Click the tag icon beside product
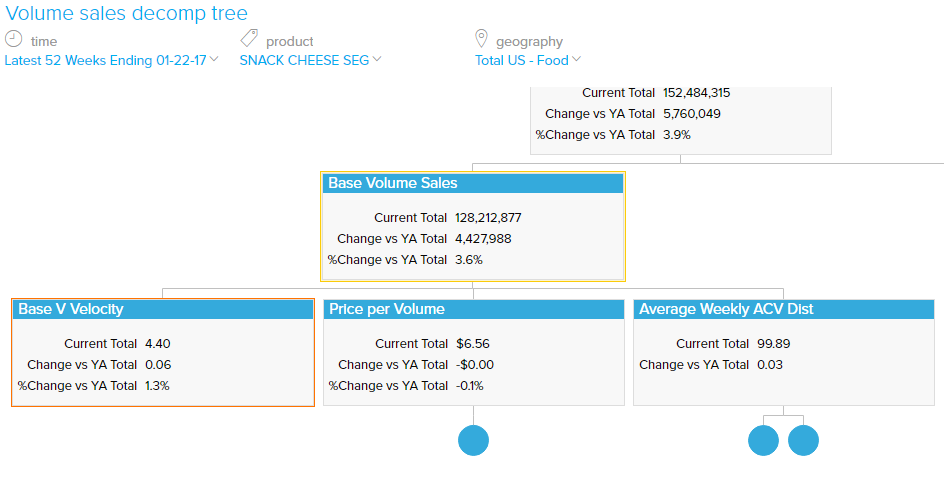The image size is (944, 497). click(x=249, y=39)
